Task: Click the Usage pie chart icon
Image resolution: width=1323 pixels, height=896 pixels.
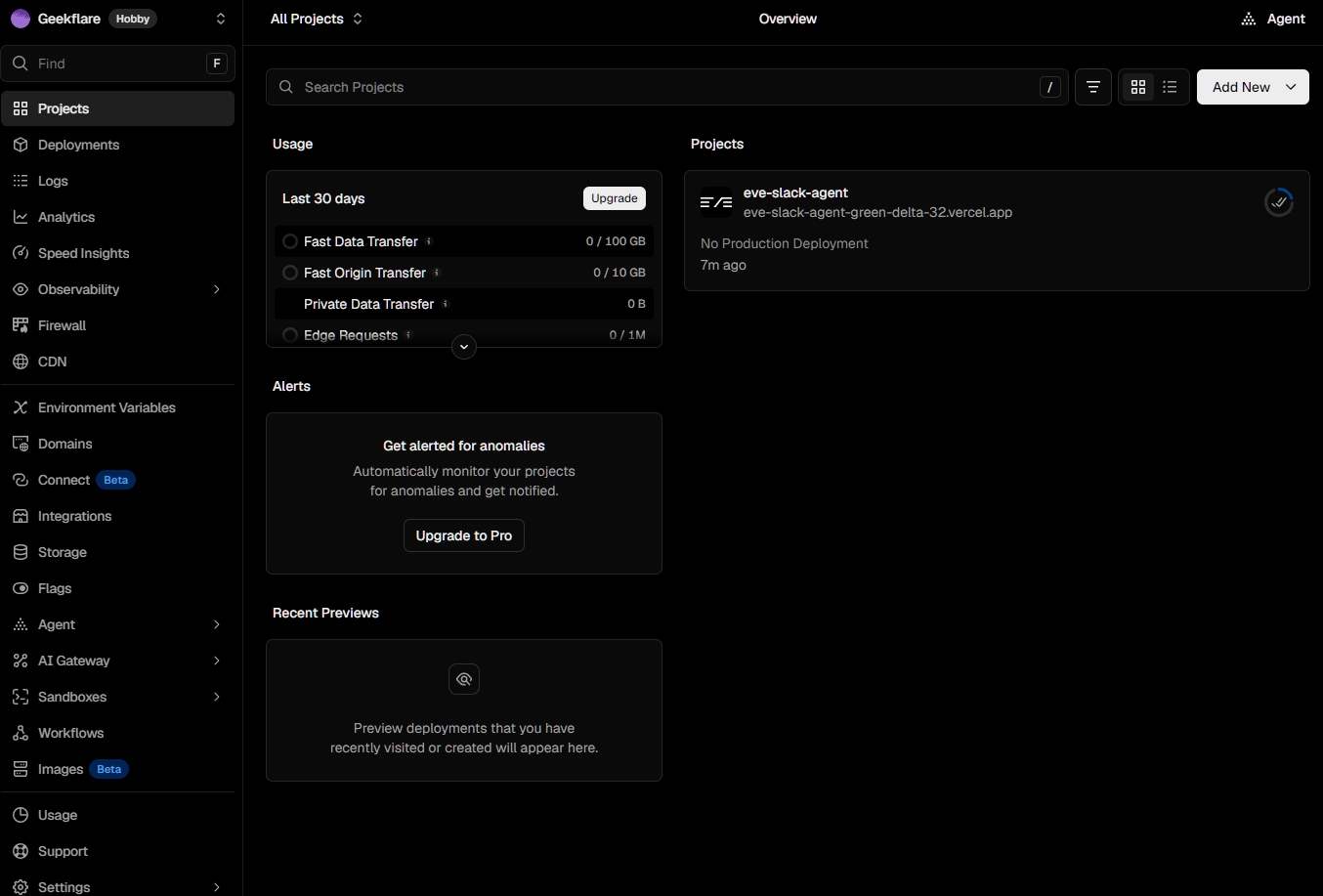Action: pyautogui.click(x=21, y=815)
